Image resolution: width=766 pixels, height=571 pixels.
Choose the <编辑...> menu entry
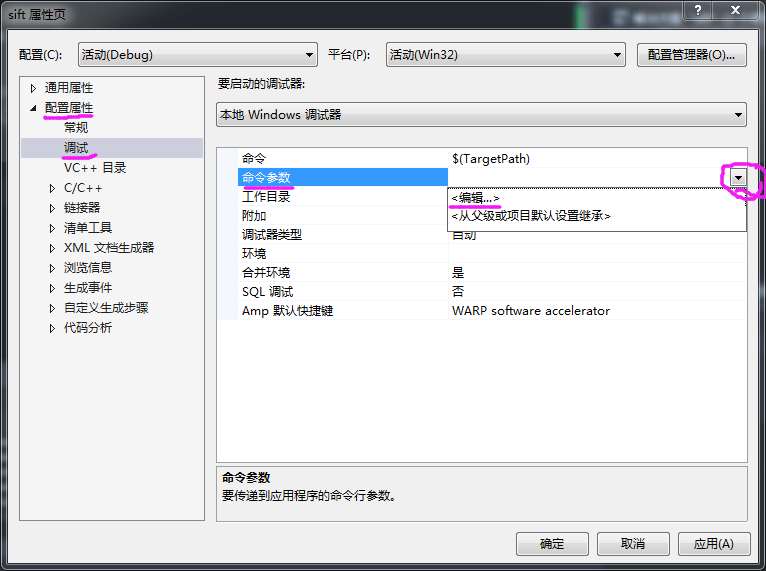coord(475,198)
